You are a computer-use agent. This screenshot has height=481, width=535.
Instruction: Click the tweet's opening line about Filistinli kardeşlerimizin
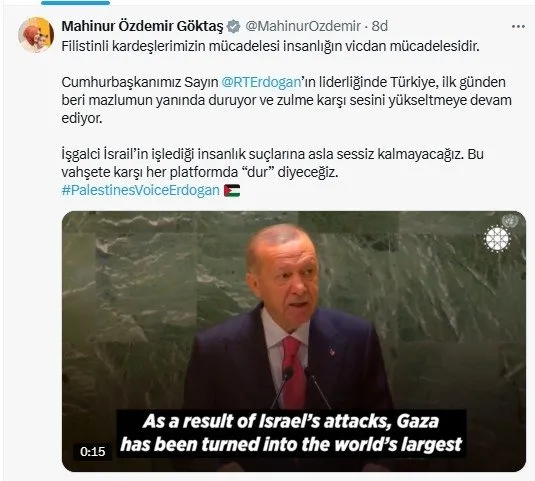(271, 46)
